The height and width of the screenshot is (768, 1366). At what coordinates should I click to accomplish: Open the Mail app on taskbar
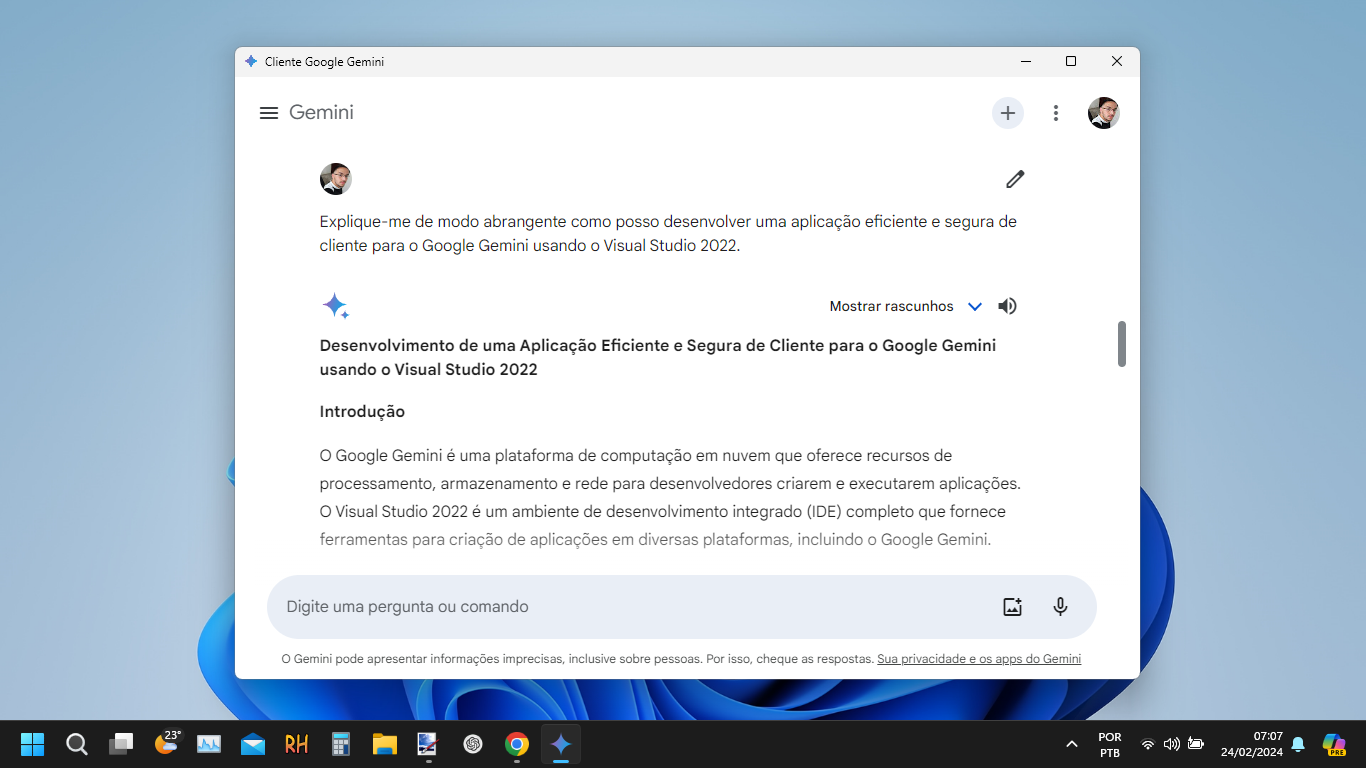[253, 744]
